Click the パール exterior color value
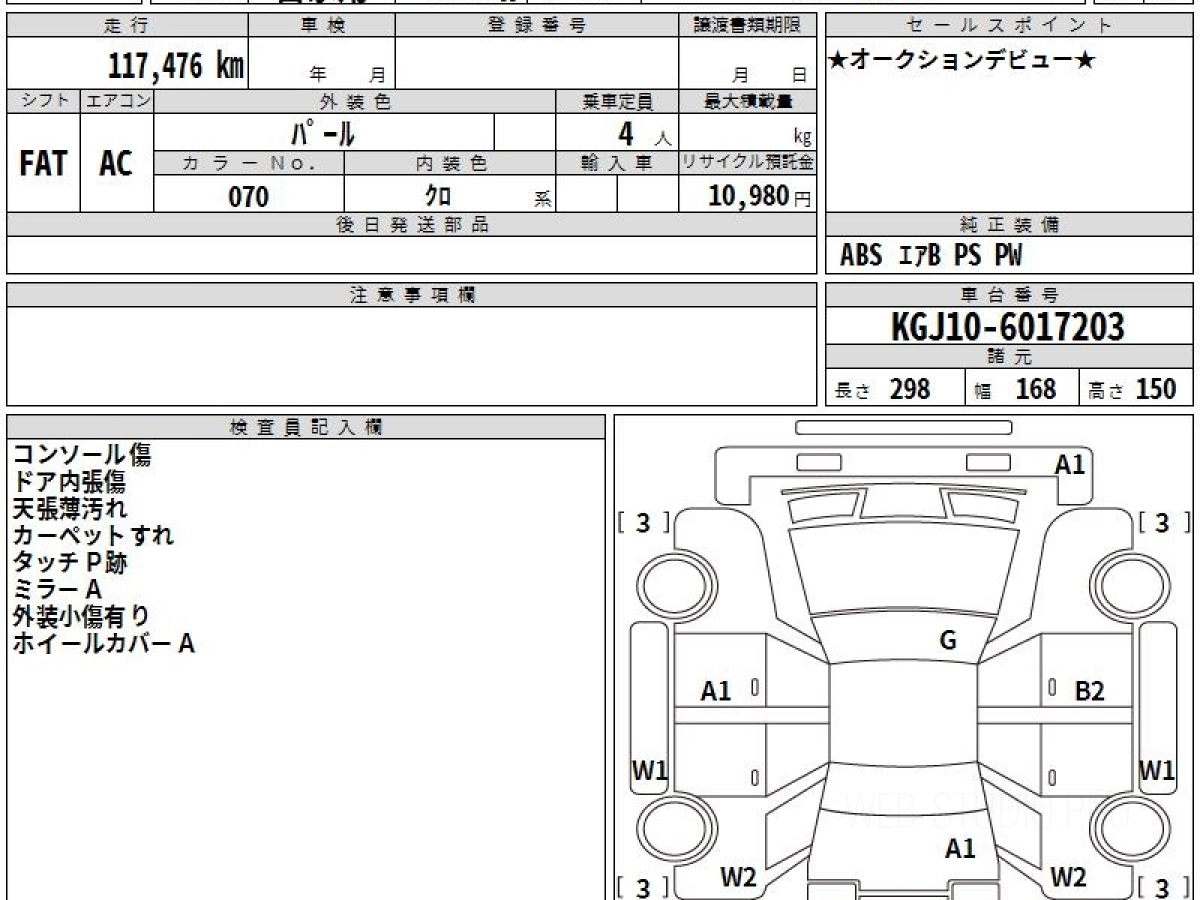The height and width of the screenshot is (900, 1200). pyautogui.click(x=323, y=132)
